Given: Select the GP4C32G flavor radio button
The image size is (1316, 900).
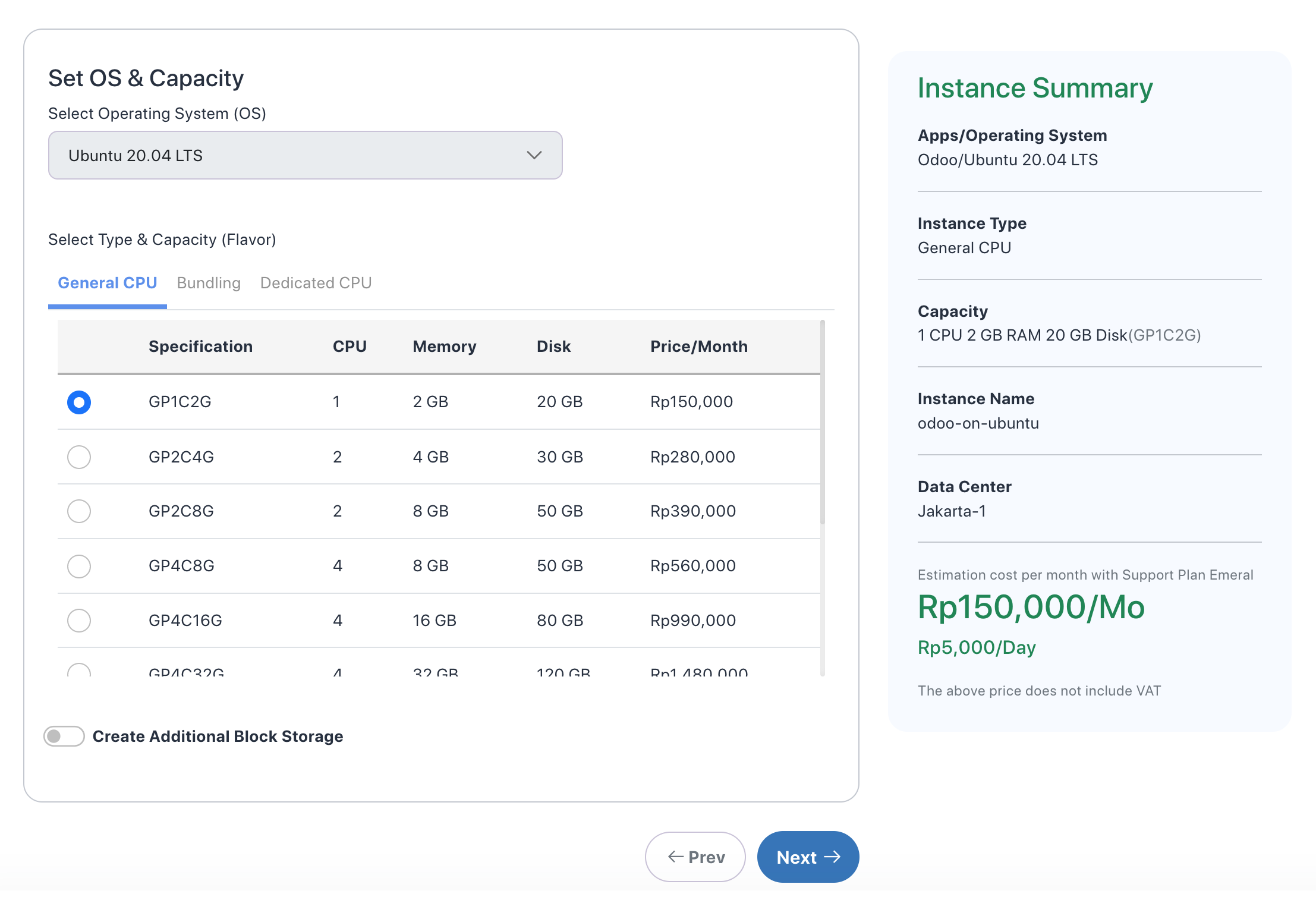Looking at the screenshot, I should (x=78, y=672).
